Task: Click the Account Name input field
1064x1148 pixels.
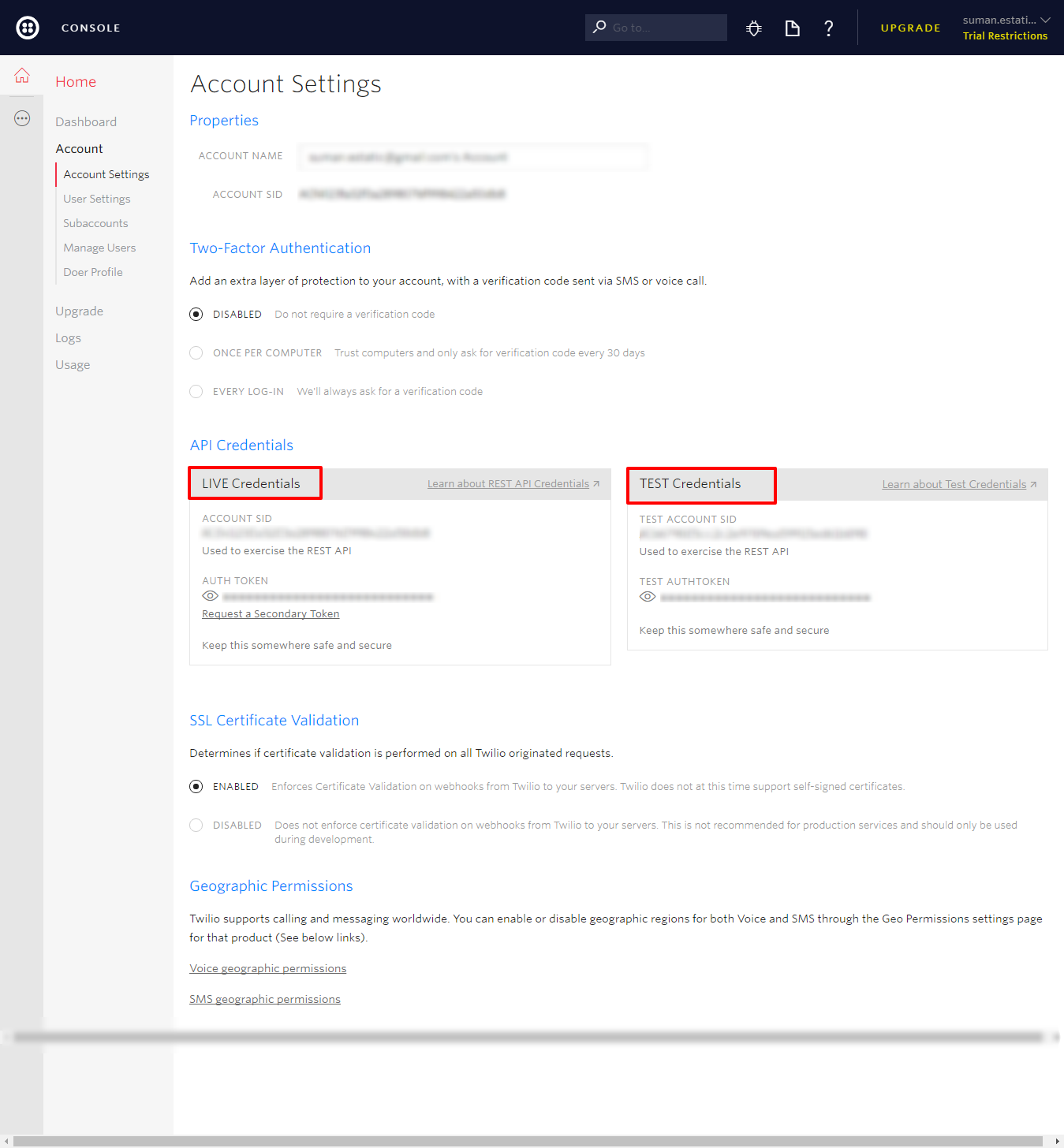Action: pos(474,157)
